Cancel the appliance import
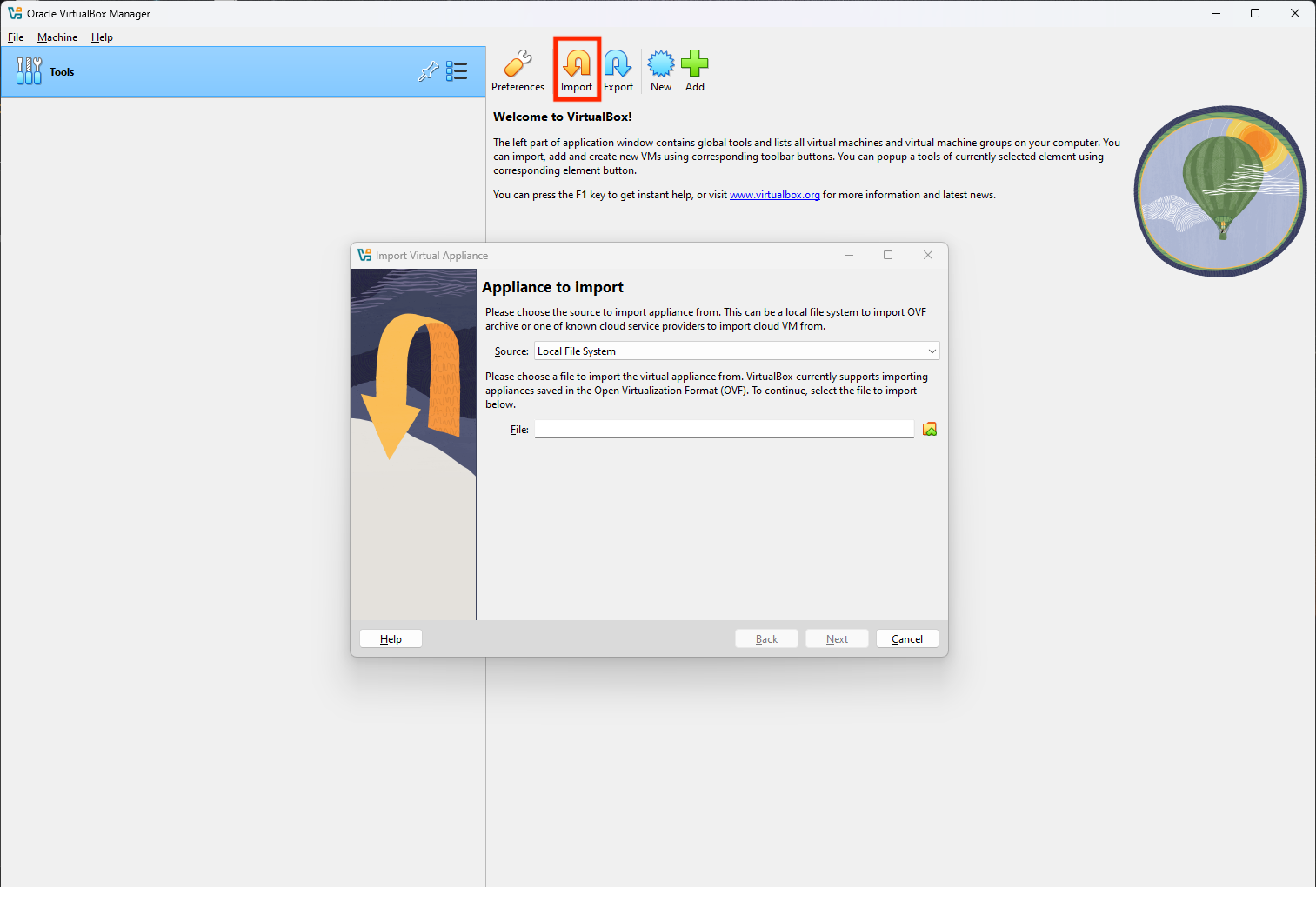 tap(906, 638)
